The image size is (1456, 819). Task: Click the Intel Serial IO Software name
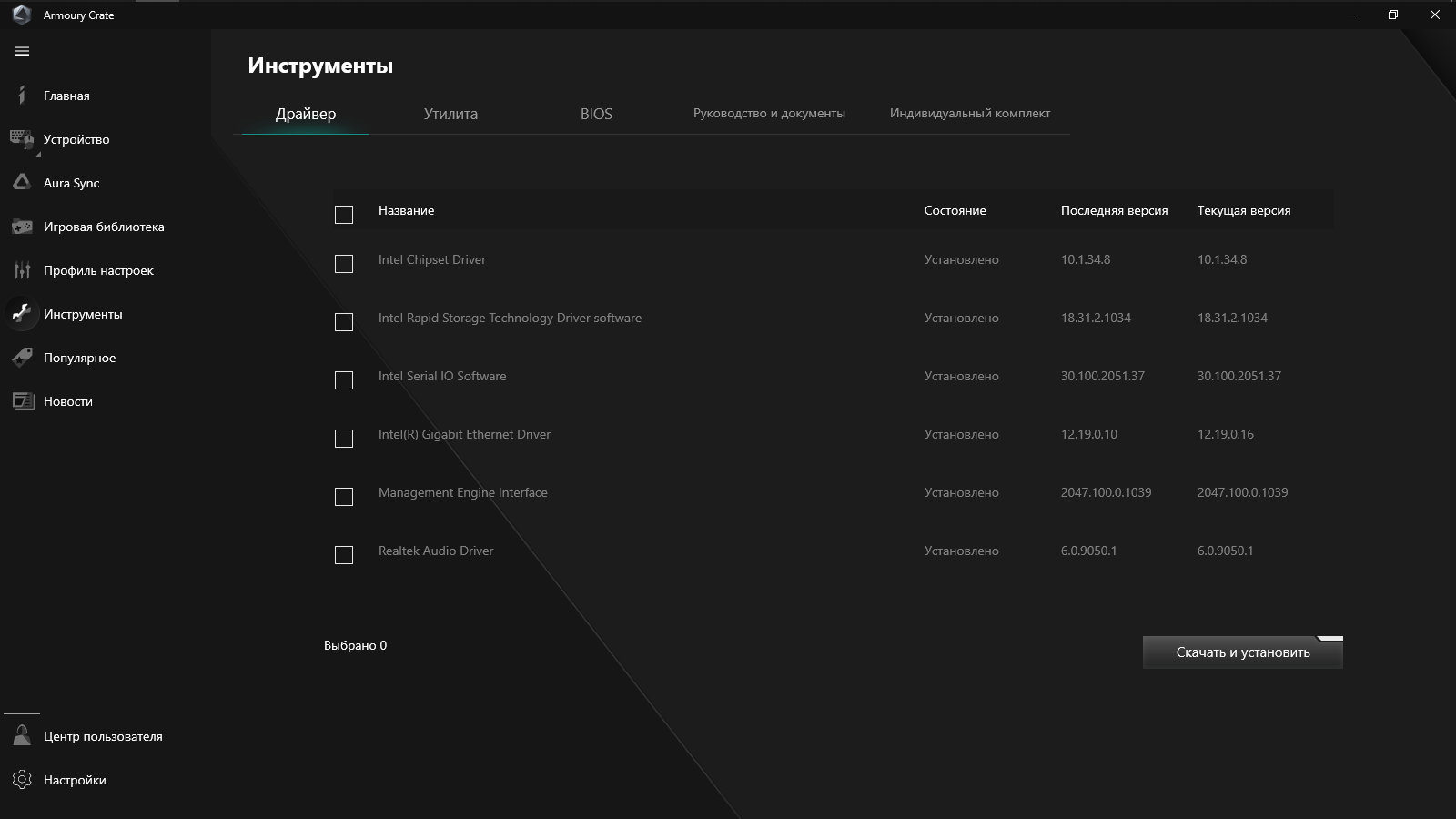pyautogui.click(x=442, y=376)
